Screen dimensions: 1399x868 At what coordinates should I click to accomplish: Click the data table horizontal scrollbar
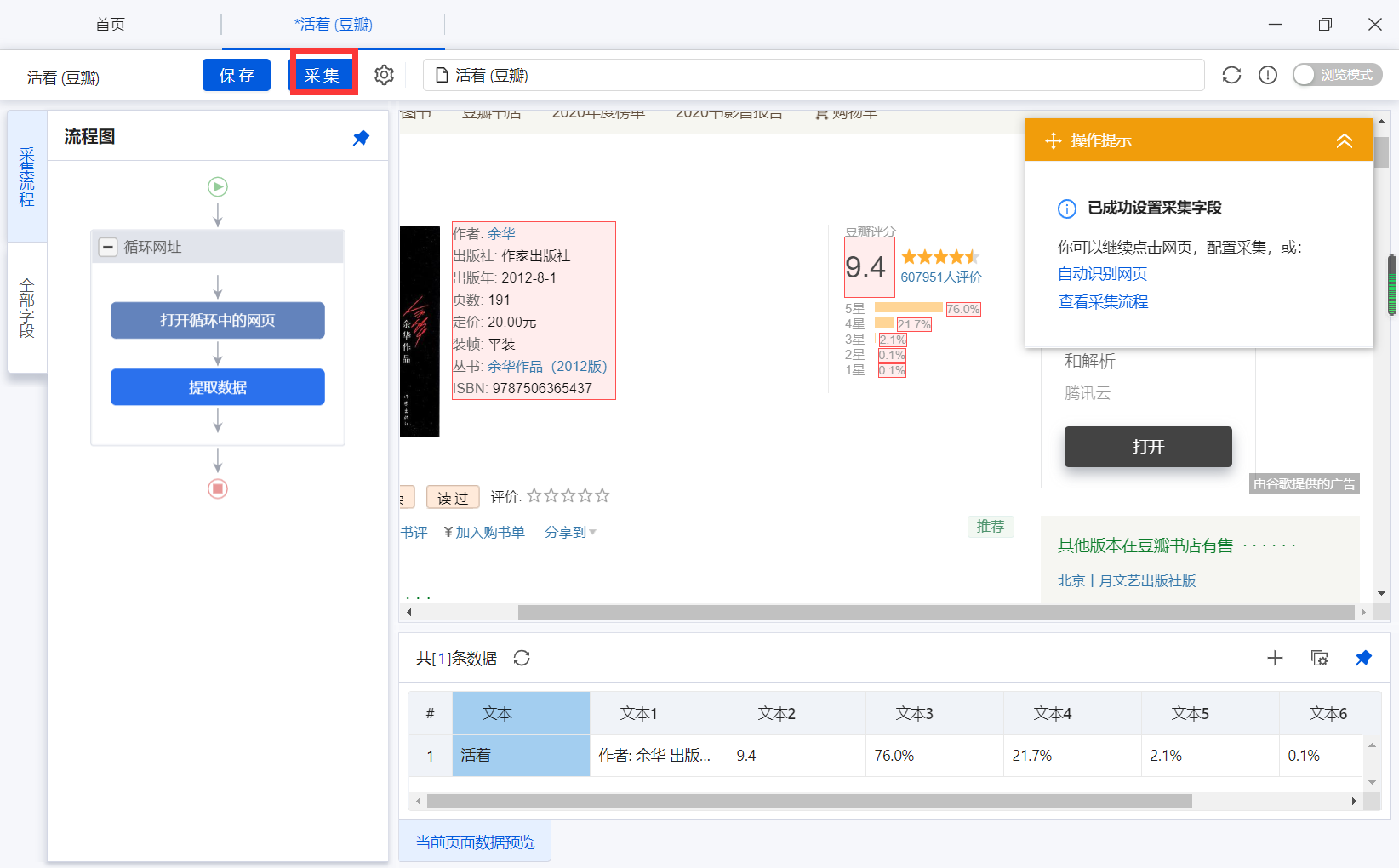809,801
